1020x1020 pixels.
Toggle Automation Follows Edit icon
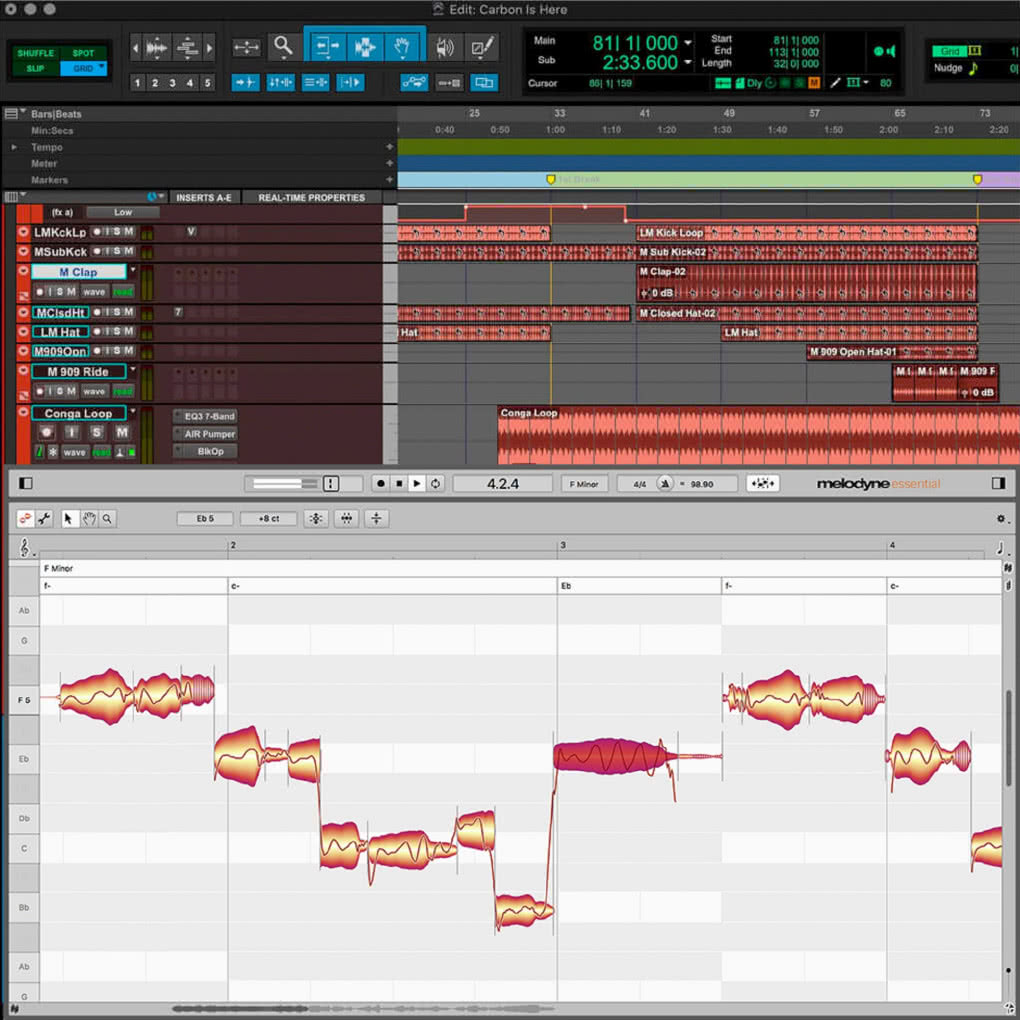414,83
